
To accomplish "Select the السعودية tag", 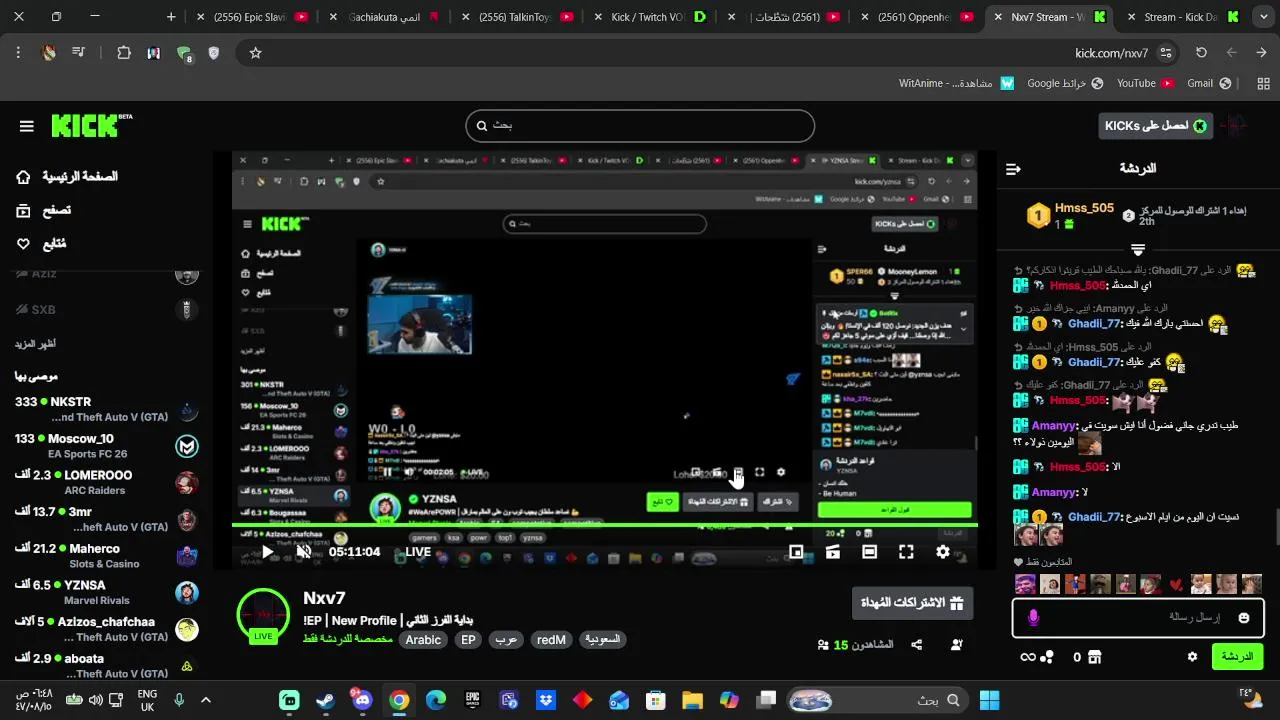I will pyautogui.click(x=603, y=640).
